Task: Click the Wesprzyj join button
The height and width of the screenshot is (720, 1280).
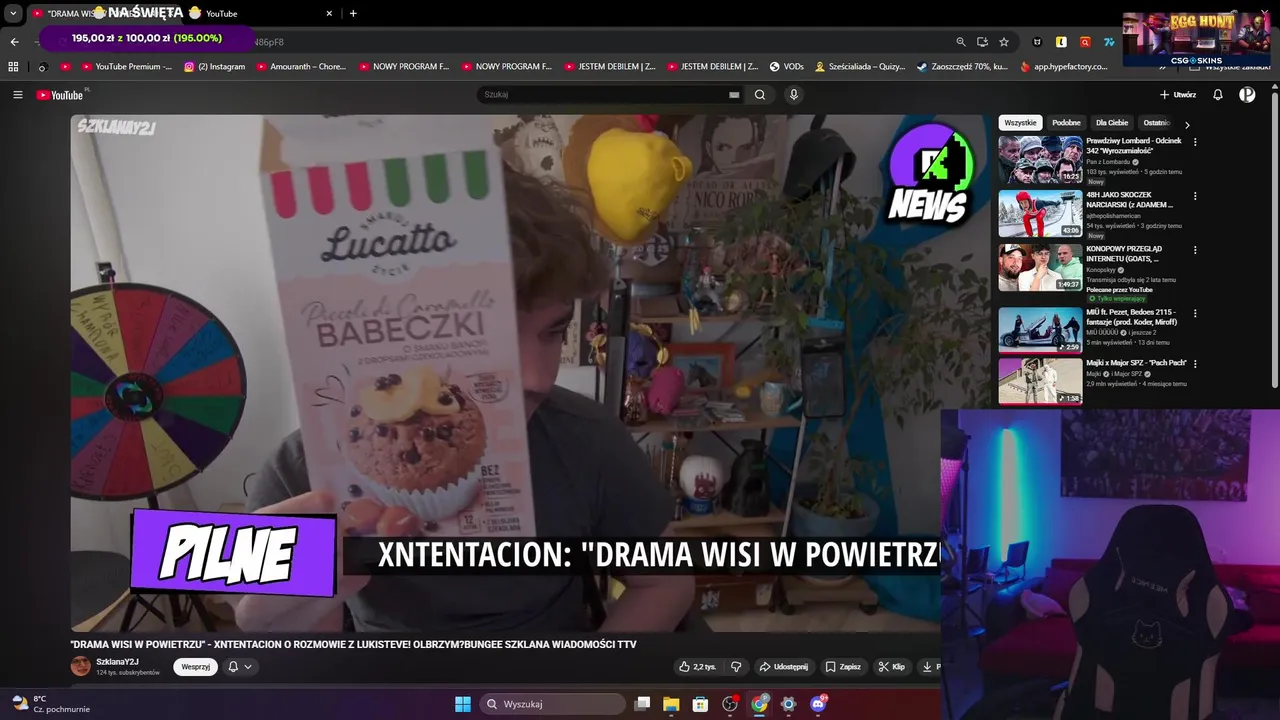Action: (x=195, y=667)
